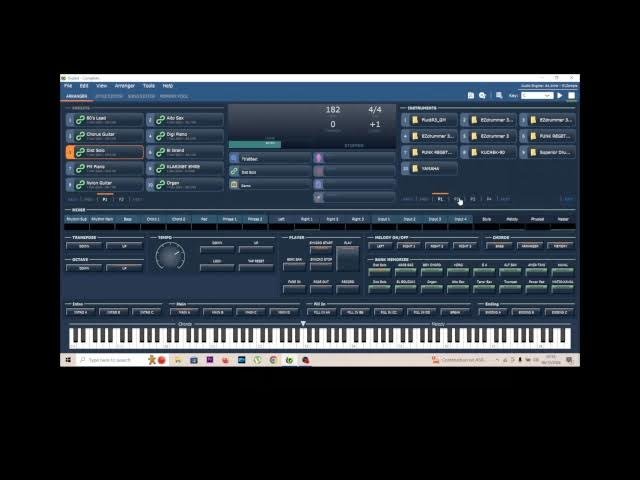
Task: Choose the Nylon Guitar preset icon
Action: coord(80,184)
